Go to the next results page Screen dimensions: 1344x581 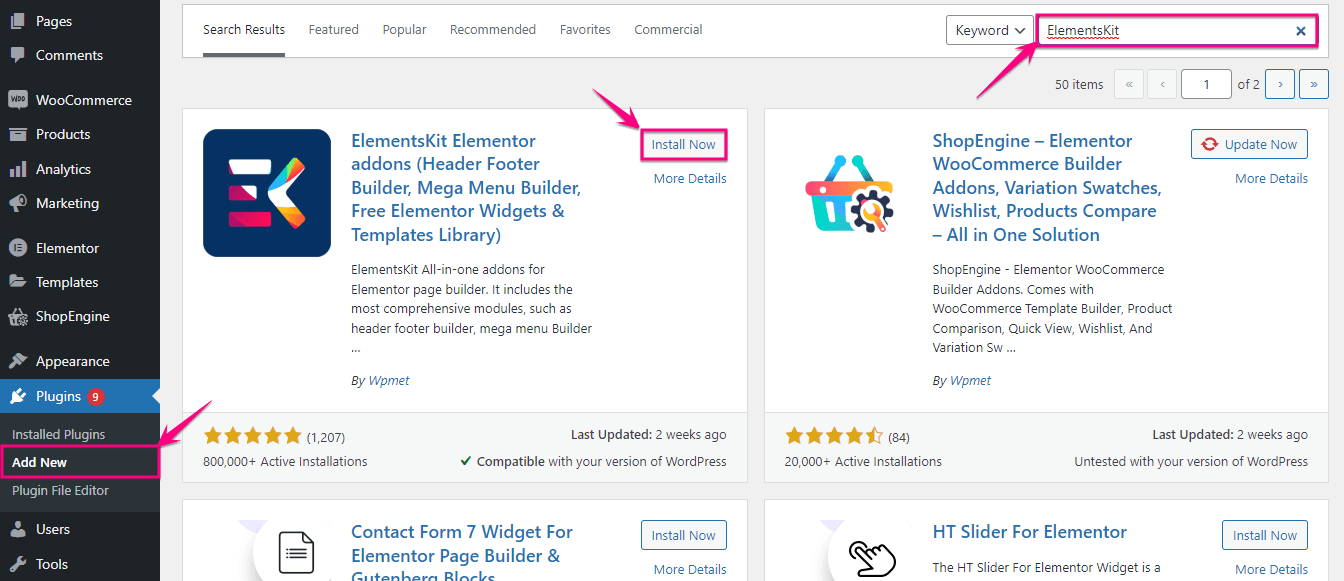1280,84
